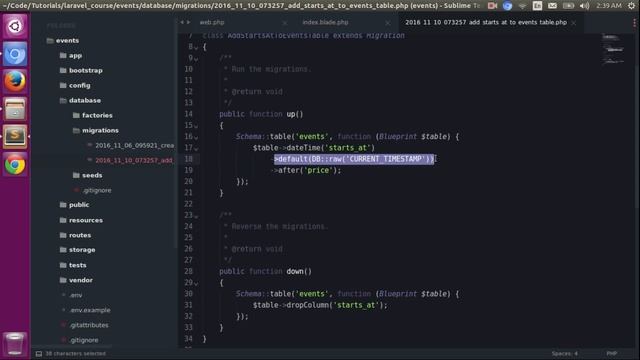
Task: Open Firefox from the launcher dock
Action: tap(15, 81)
